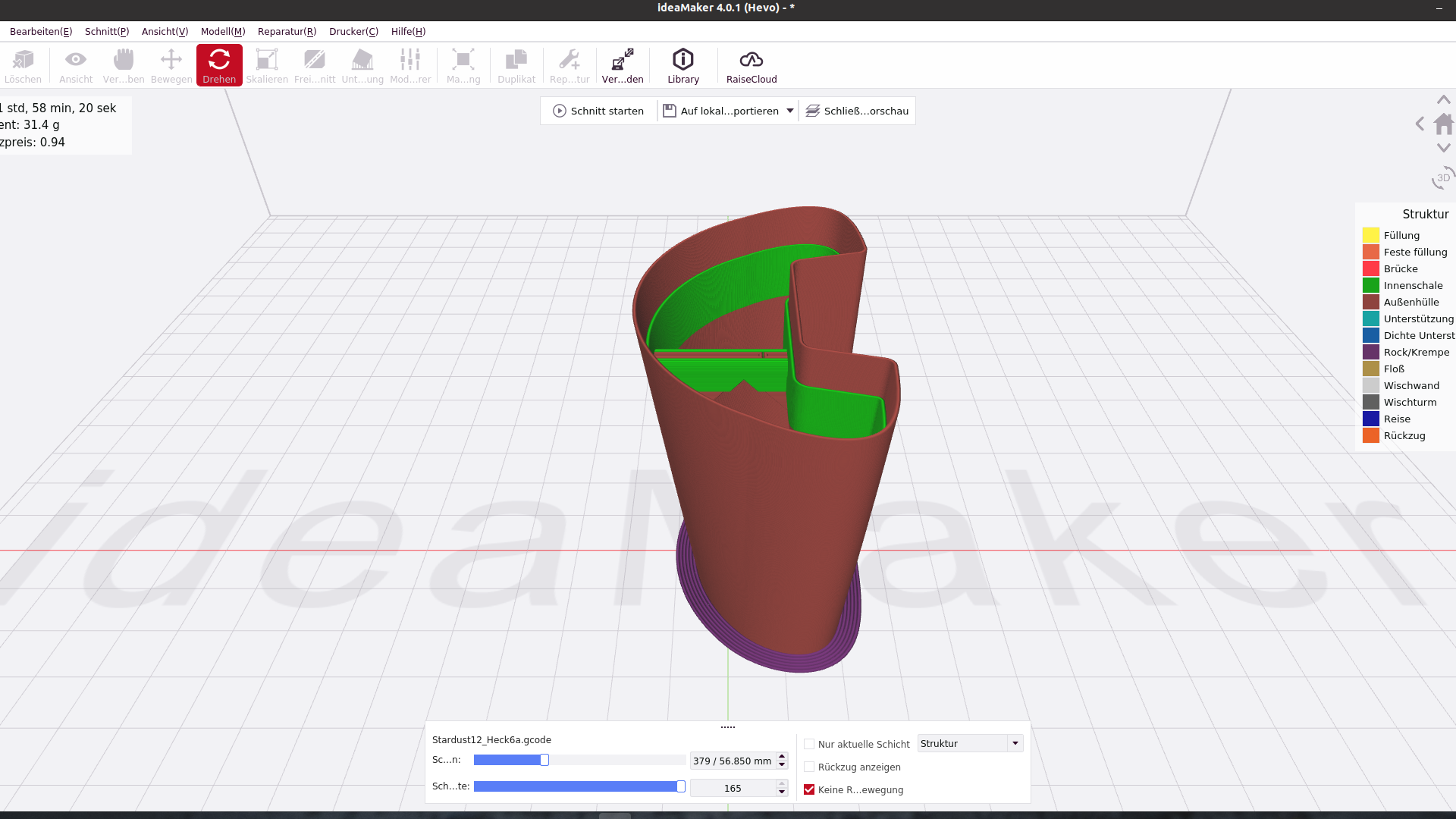Increase the layer number stepper
This screenshot has width=1456, height=819.
(x=782, y=757)
